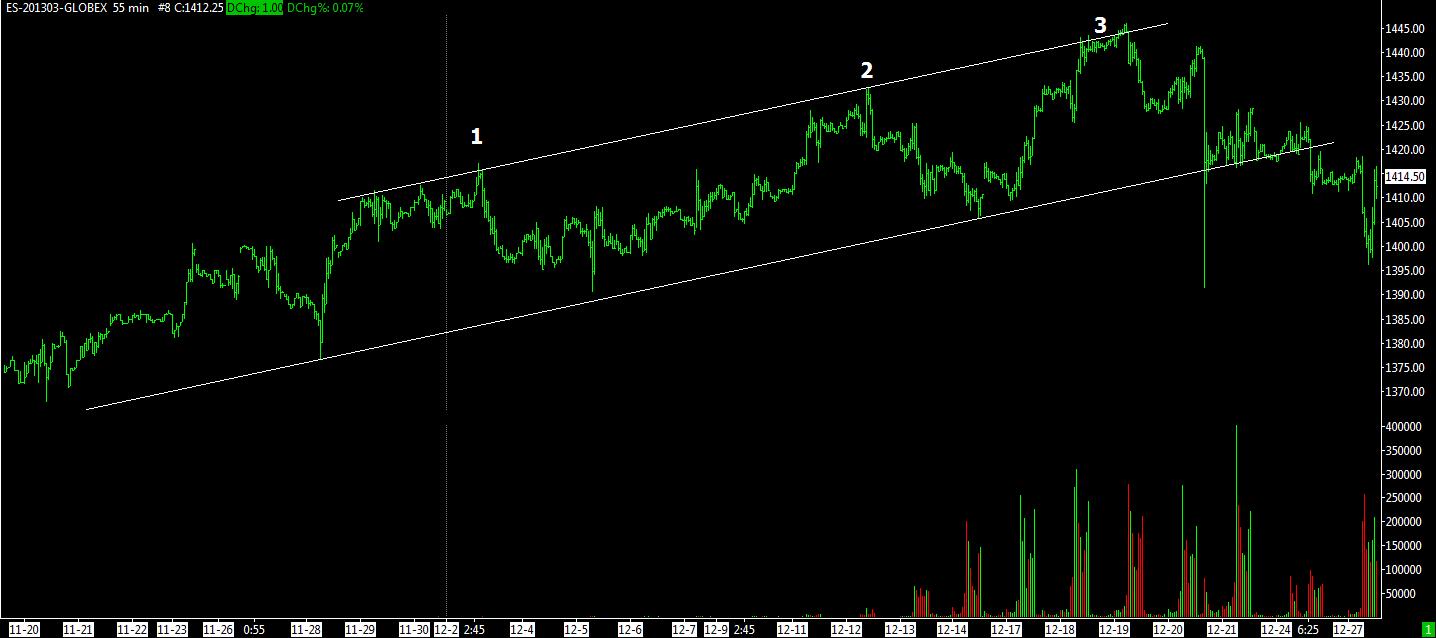
Task: Click the 6:25 time label on the time axis
Action: tap(1308, 629)
